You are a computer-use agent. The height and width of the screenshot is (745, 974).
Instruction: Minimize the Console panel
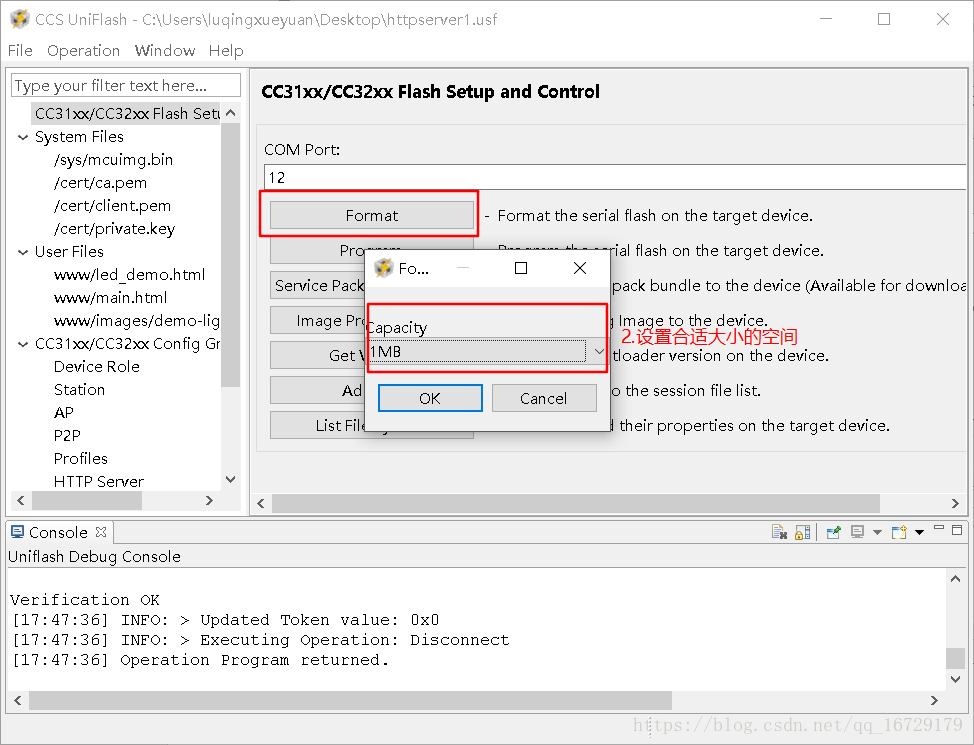pos(939,529)
